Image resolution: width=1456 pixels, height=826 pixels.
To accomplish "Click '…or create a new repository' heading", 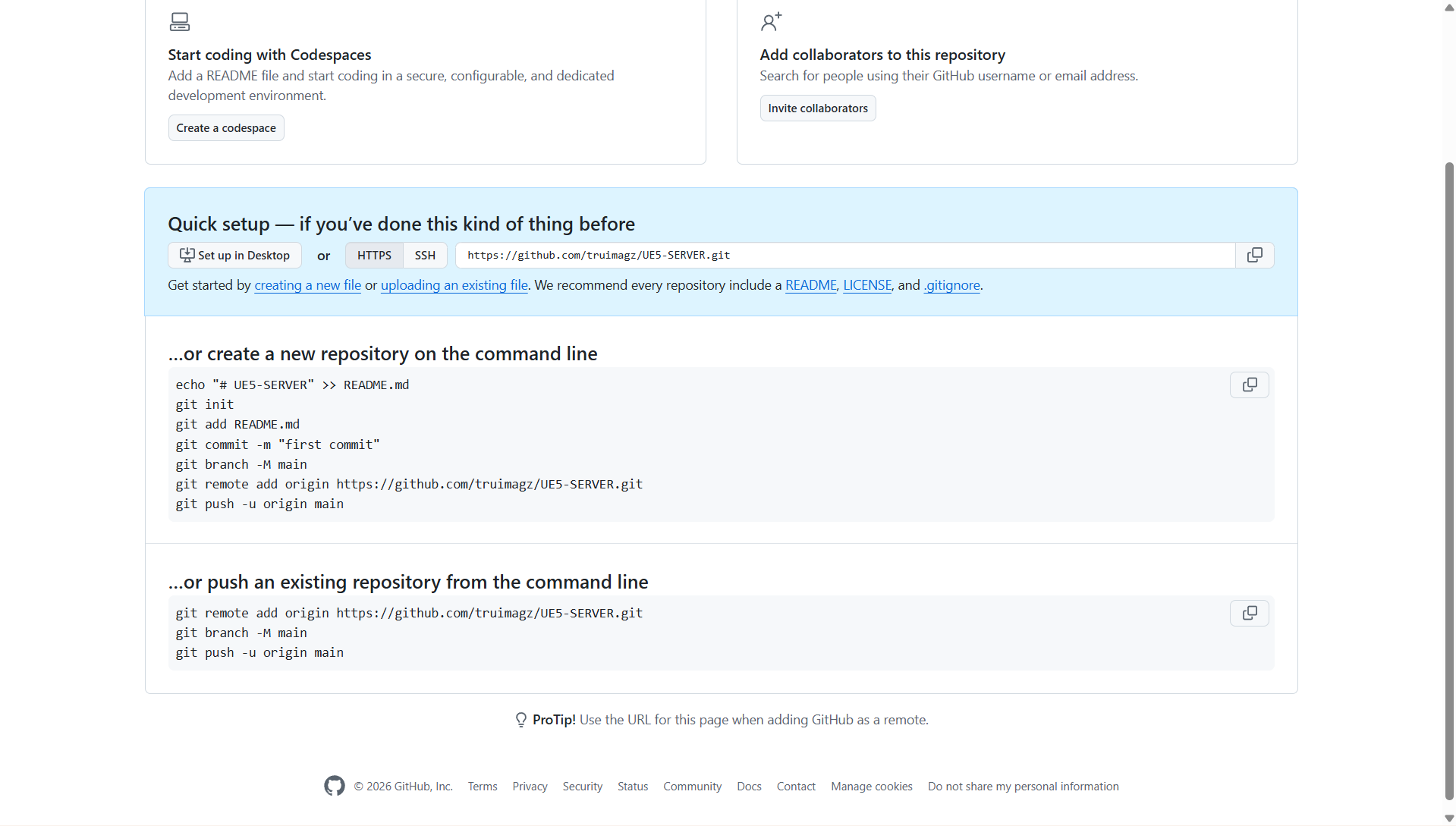I will coord(382,354).
